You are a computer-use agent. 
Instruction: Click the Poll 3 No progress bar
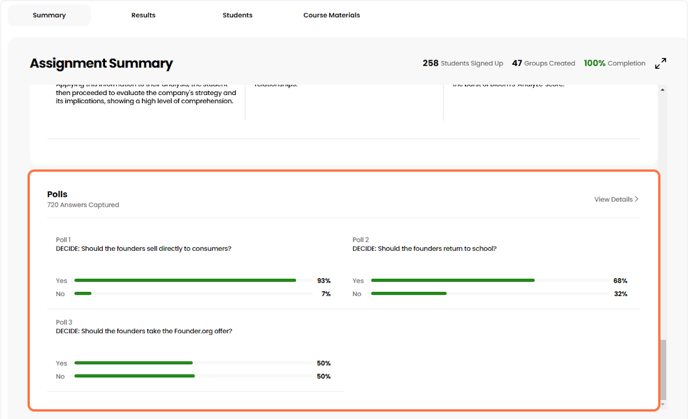click(134, 376)
